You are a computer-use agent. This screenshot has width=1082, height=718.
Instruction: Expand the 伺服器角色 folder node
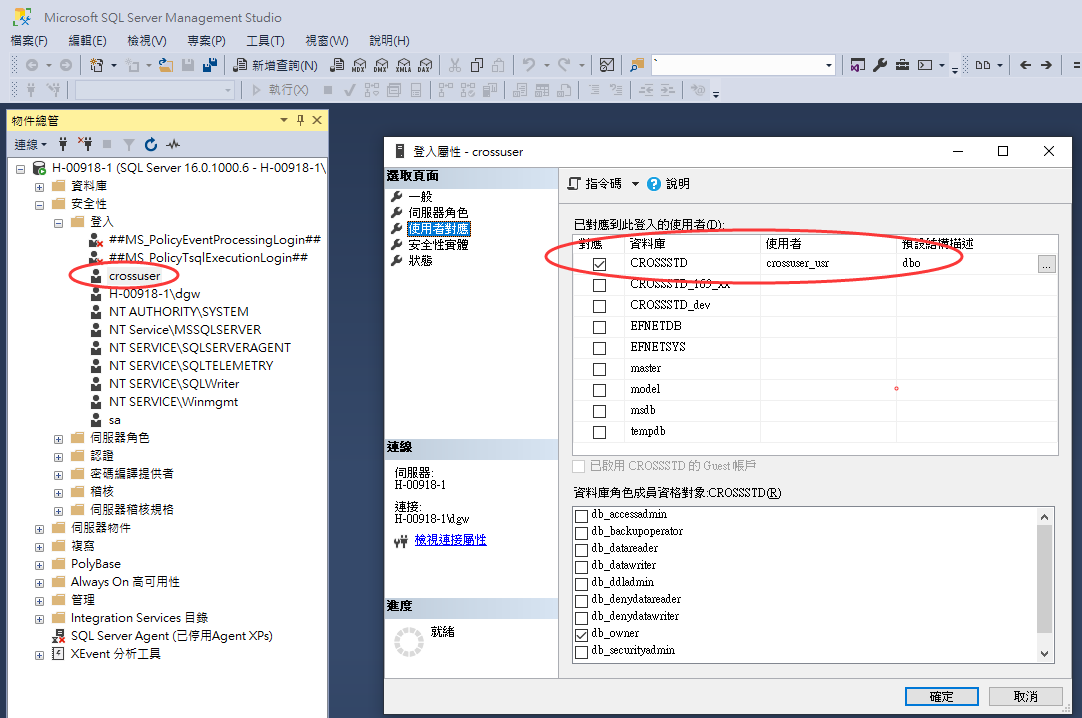tap(57, 438)
